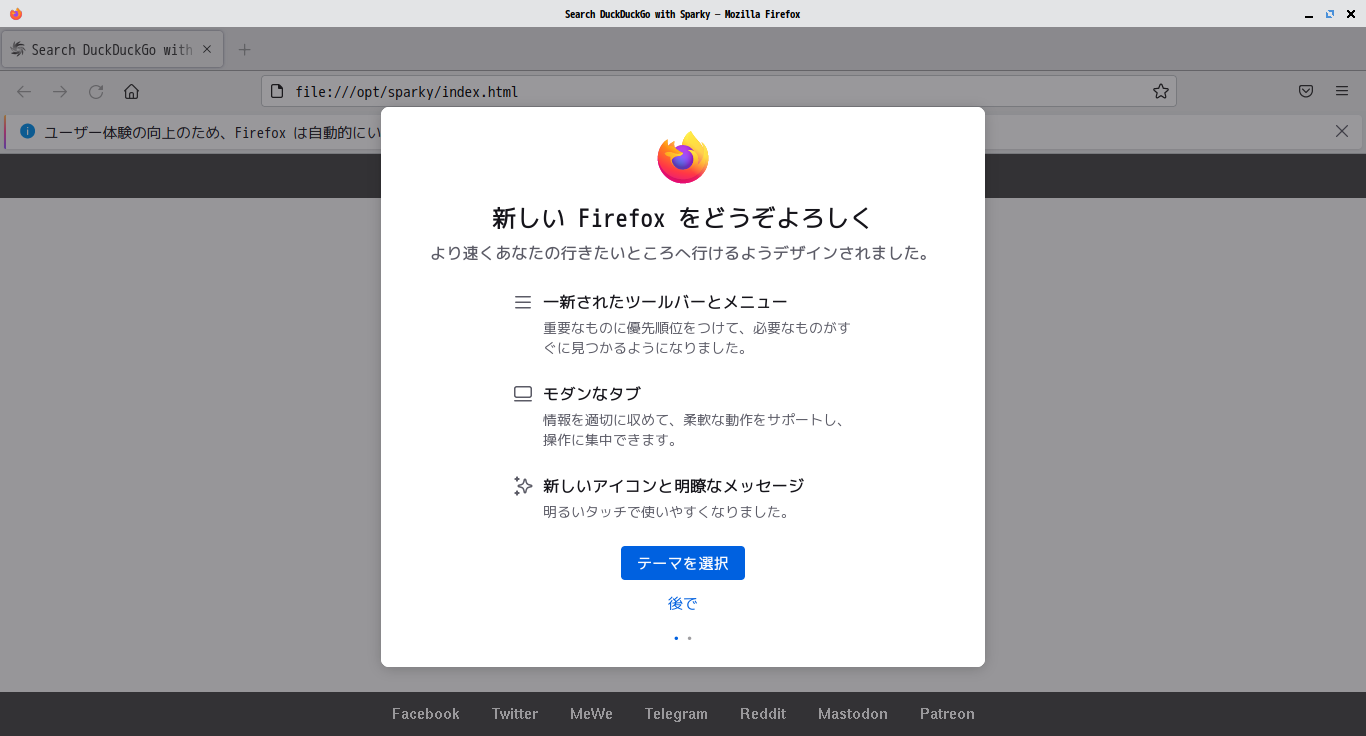Click the Firefox logo in welcome dialog
Screen dimensions: 1366x736
[683, 158]
